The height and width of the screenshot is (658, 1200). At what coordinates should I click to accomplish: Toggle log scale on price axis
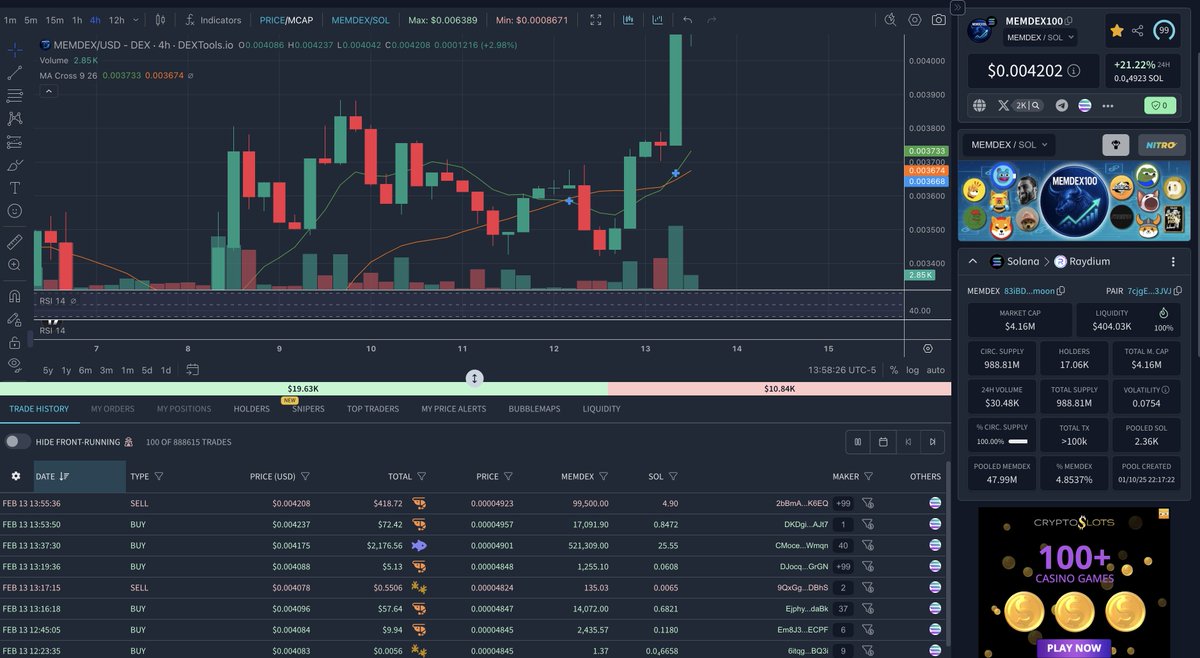(x=912, y=370)
